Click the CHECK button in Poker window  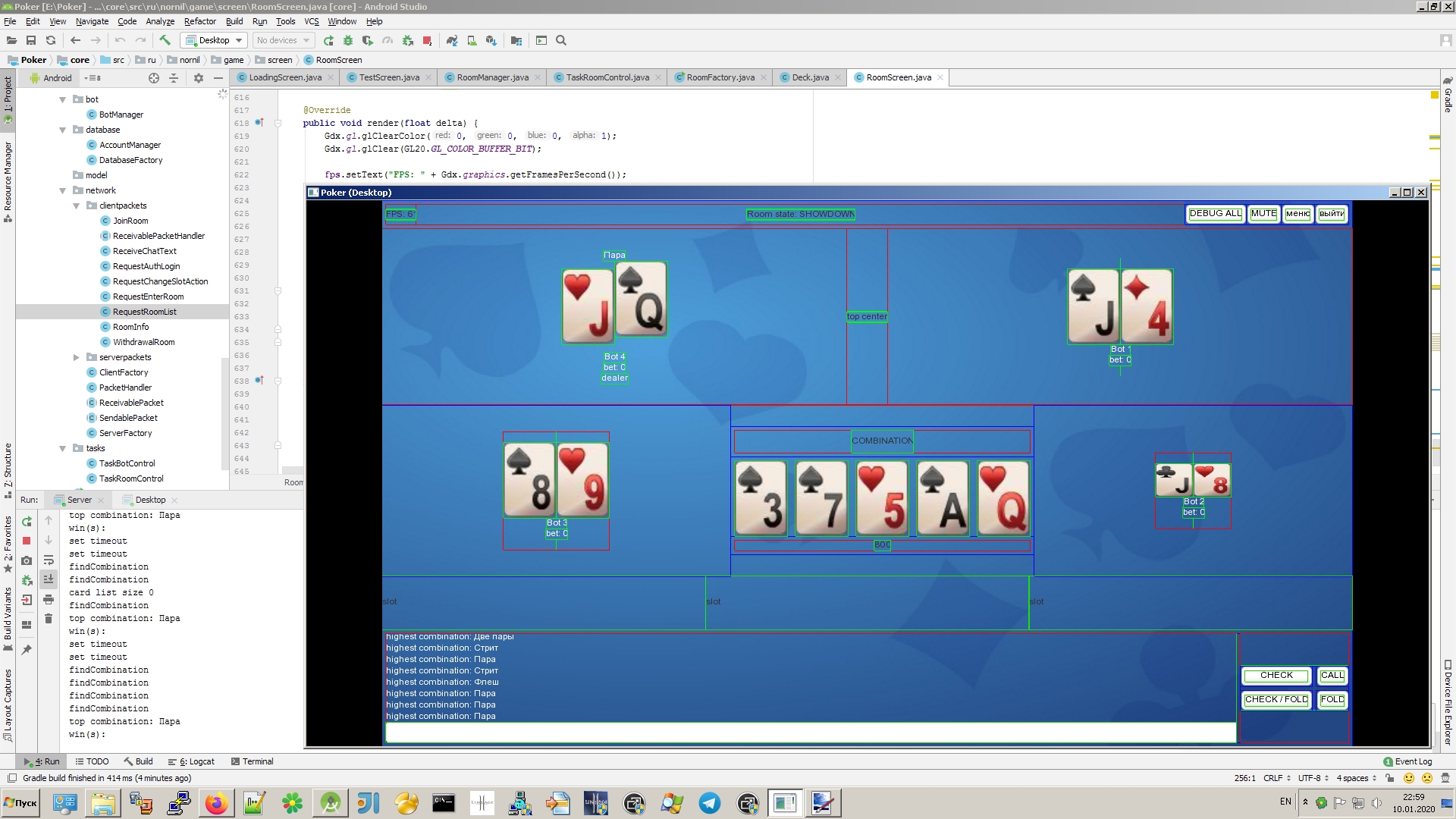(1276, 675)
